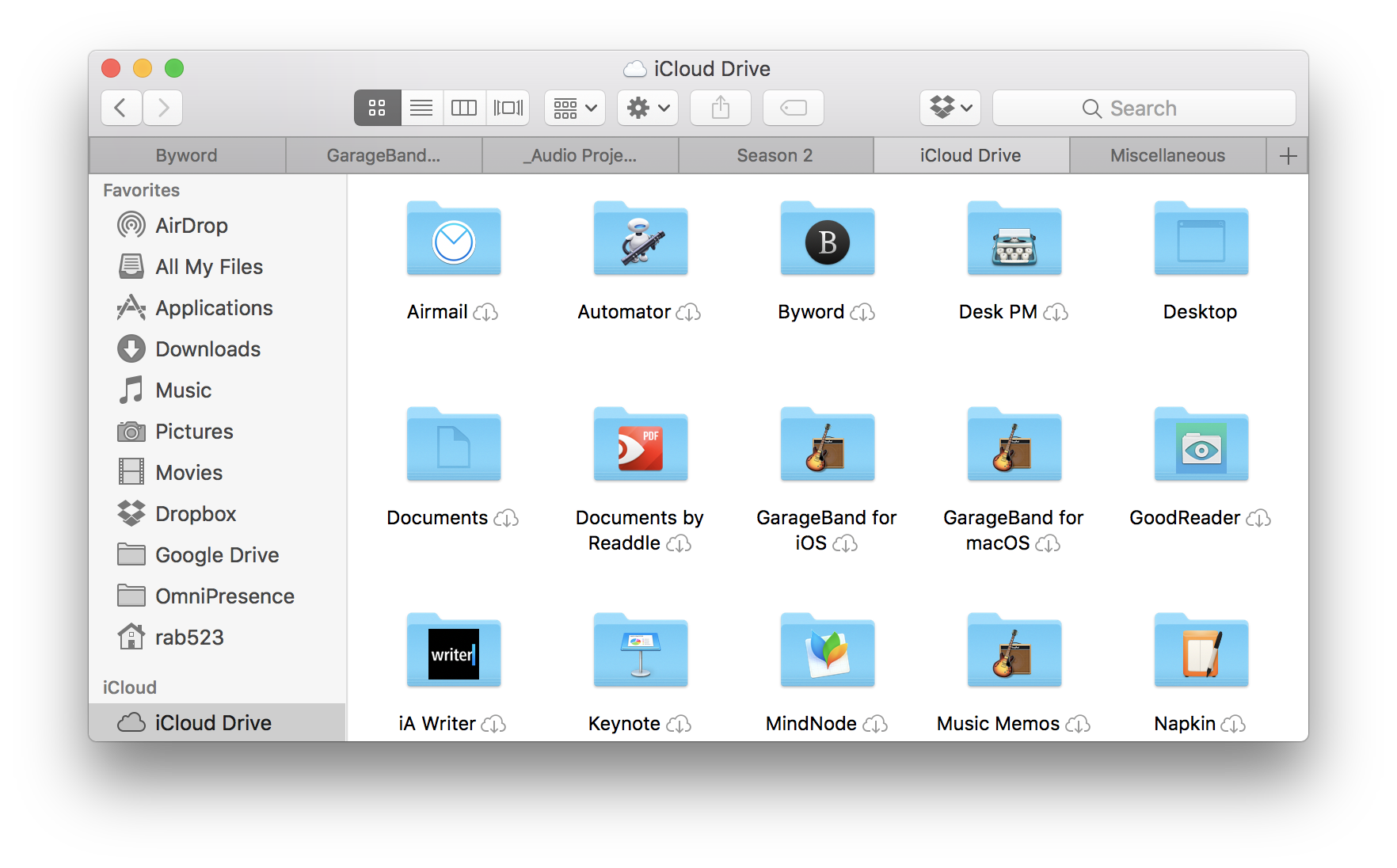Open Downloads from the sidebar
This screenshot has width=1397, height=868.
coord(217,349)
